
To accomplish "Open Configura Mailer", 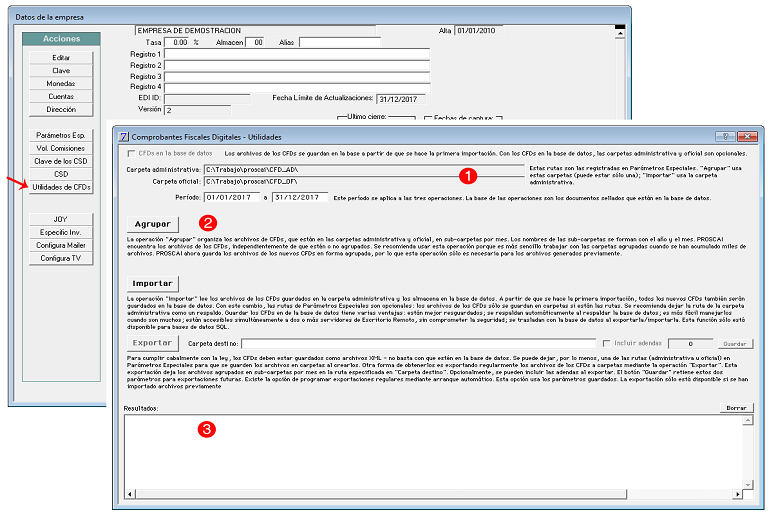I will [x=61, y=245].
